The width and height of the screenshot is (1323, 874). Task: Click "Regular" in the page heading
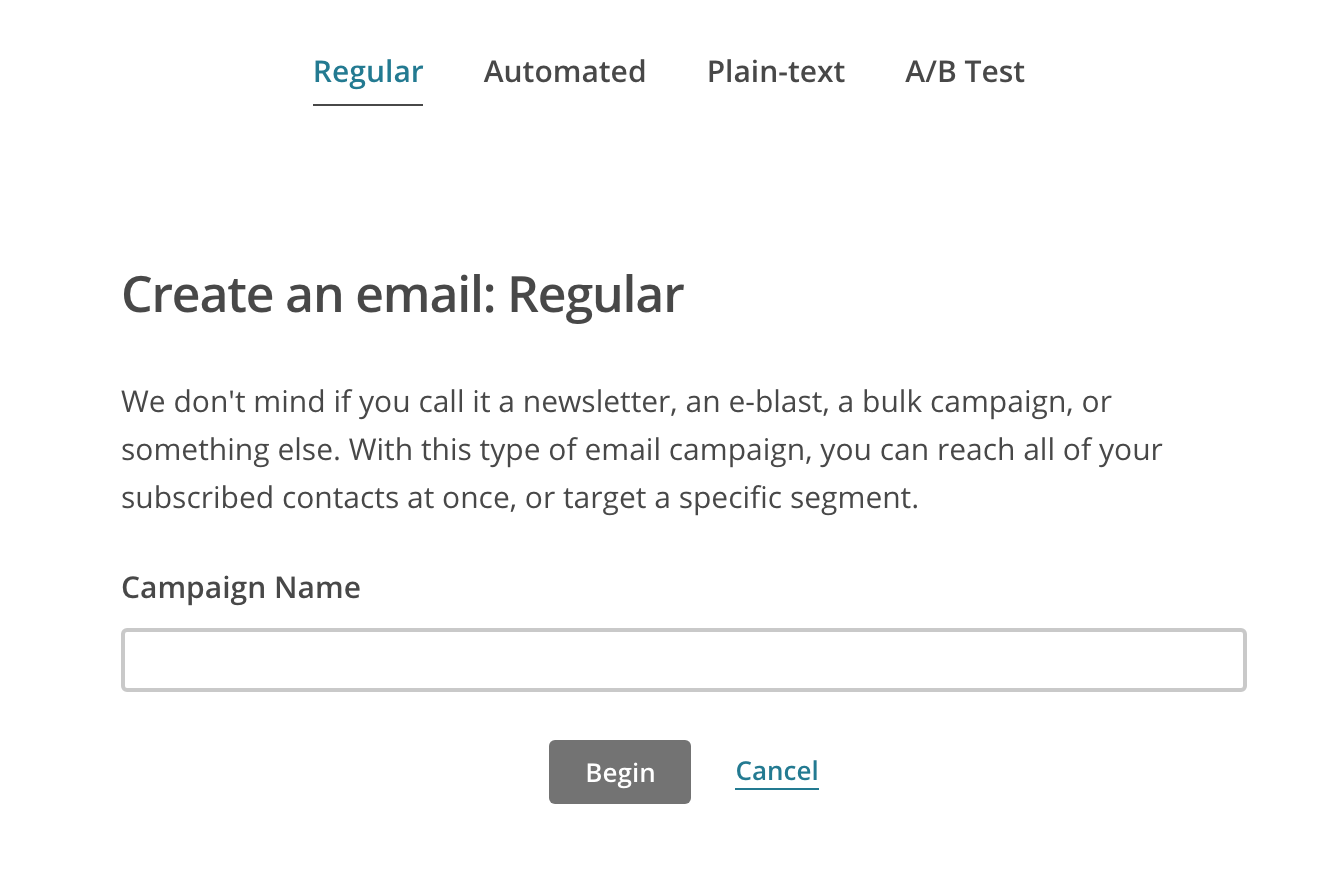(x=595, y=295)
